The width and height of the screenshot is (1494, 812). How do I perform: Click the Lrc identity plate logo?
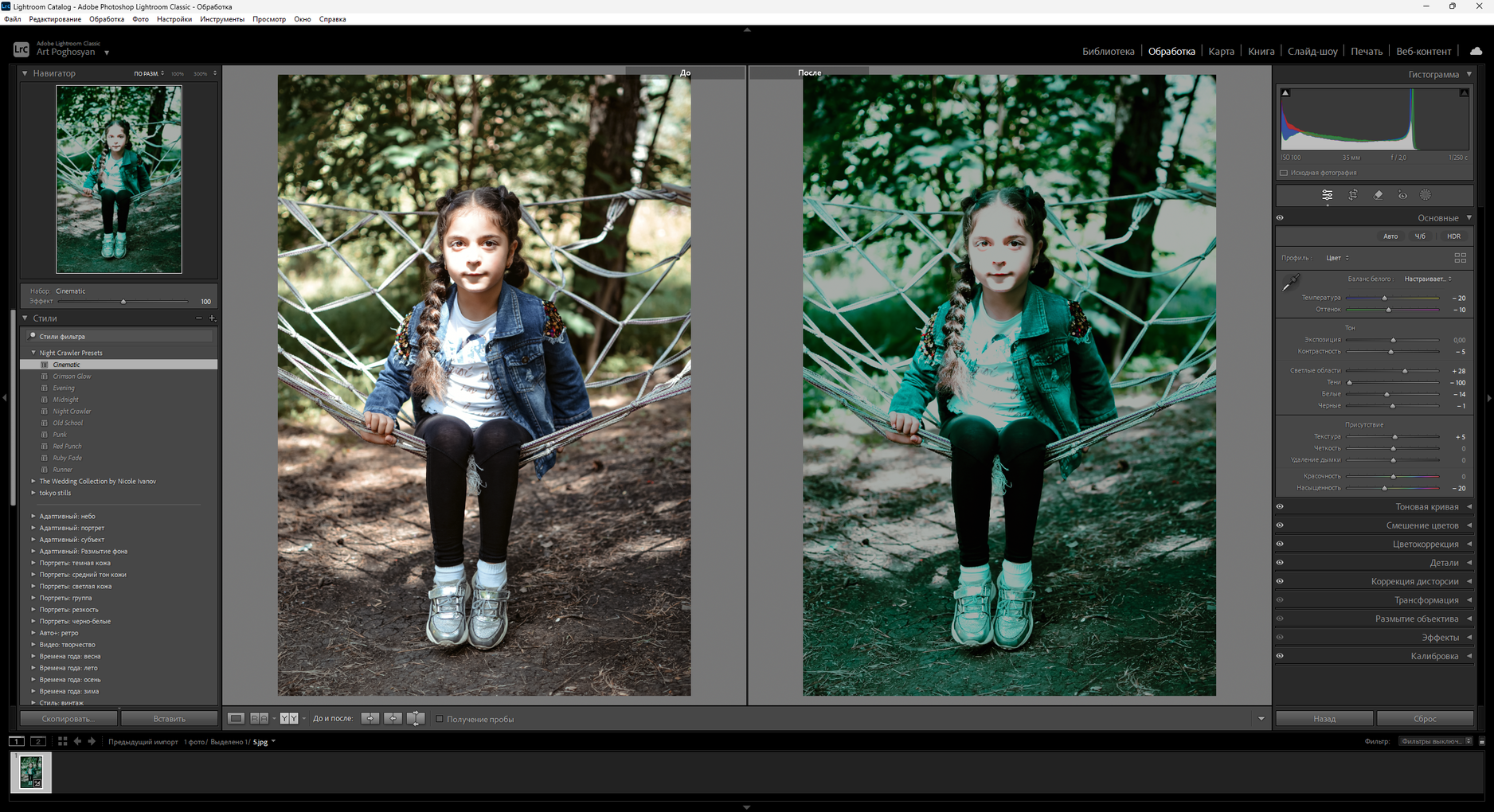22,49
